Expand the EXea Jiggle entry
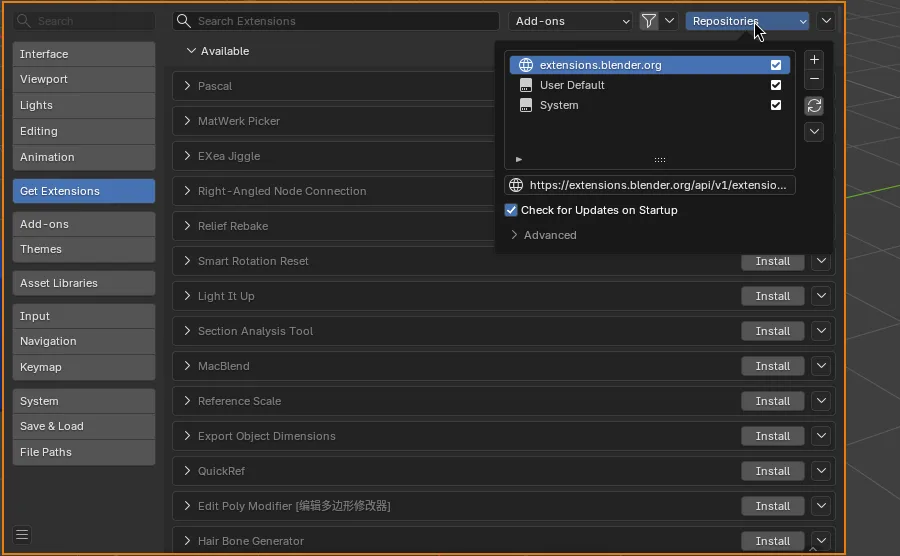Screen dimensions: 900x556 187,156
